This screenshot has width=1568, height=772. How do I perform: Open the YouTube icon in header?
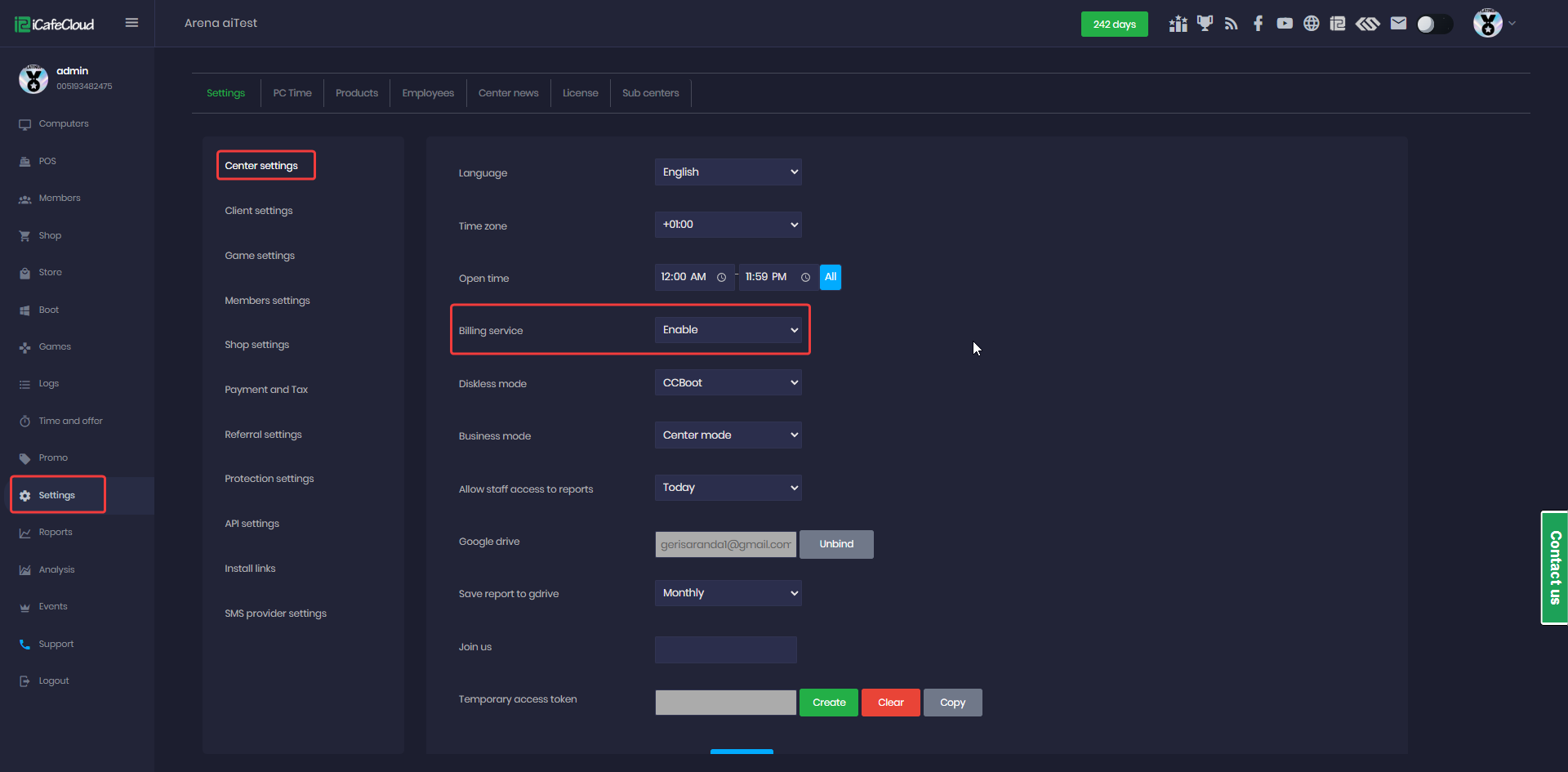(x=1285, y=24)
